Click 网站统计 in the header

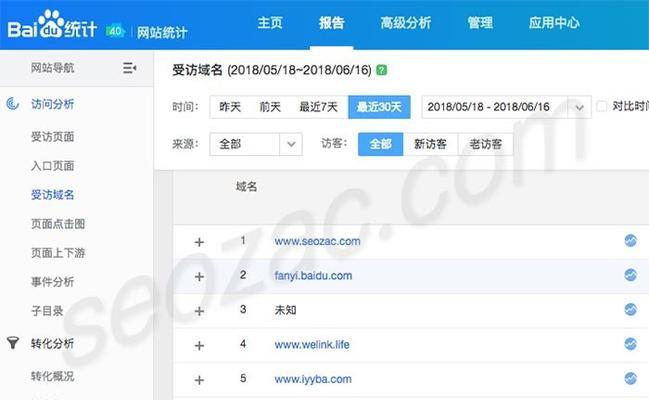tap(162, 33)
